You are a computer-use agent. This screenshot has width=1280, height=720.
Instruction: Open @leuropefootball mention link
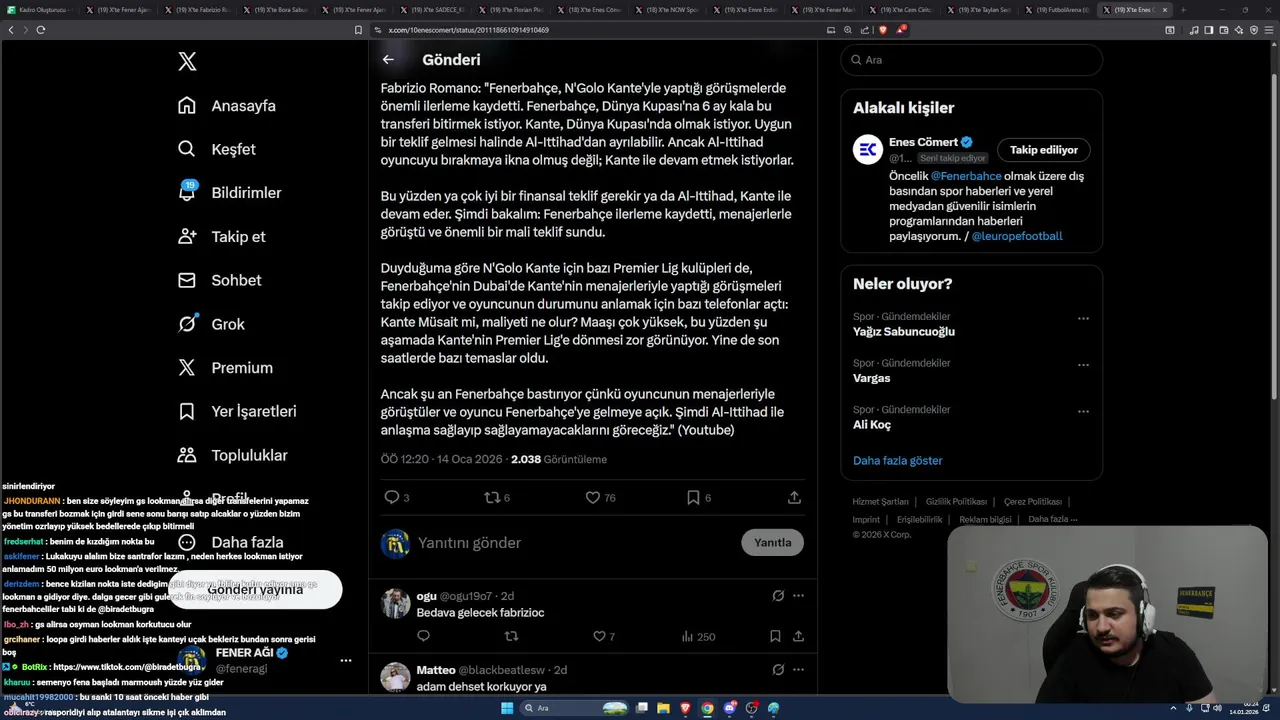[x=1017, y=236]
